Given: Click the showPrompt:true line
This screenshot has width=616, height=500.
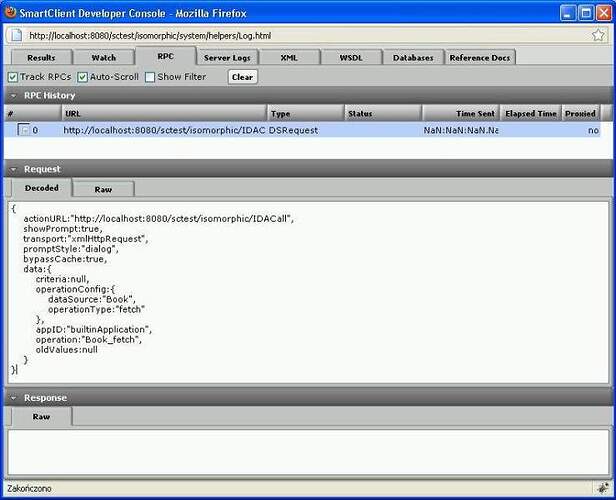Looking at the screenshot, I should (63, 229).
